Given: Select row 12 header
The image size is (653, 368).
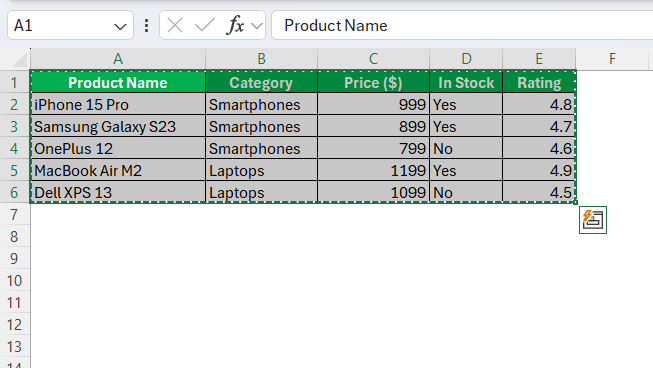Looking at the screenshot, I should tap(15, 325).
